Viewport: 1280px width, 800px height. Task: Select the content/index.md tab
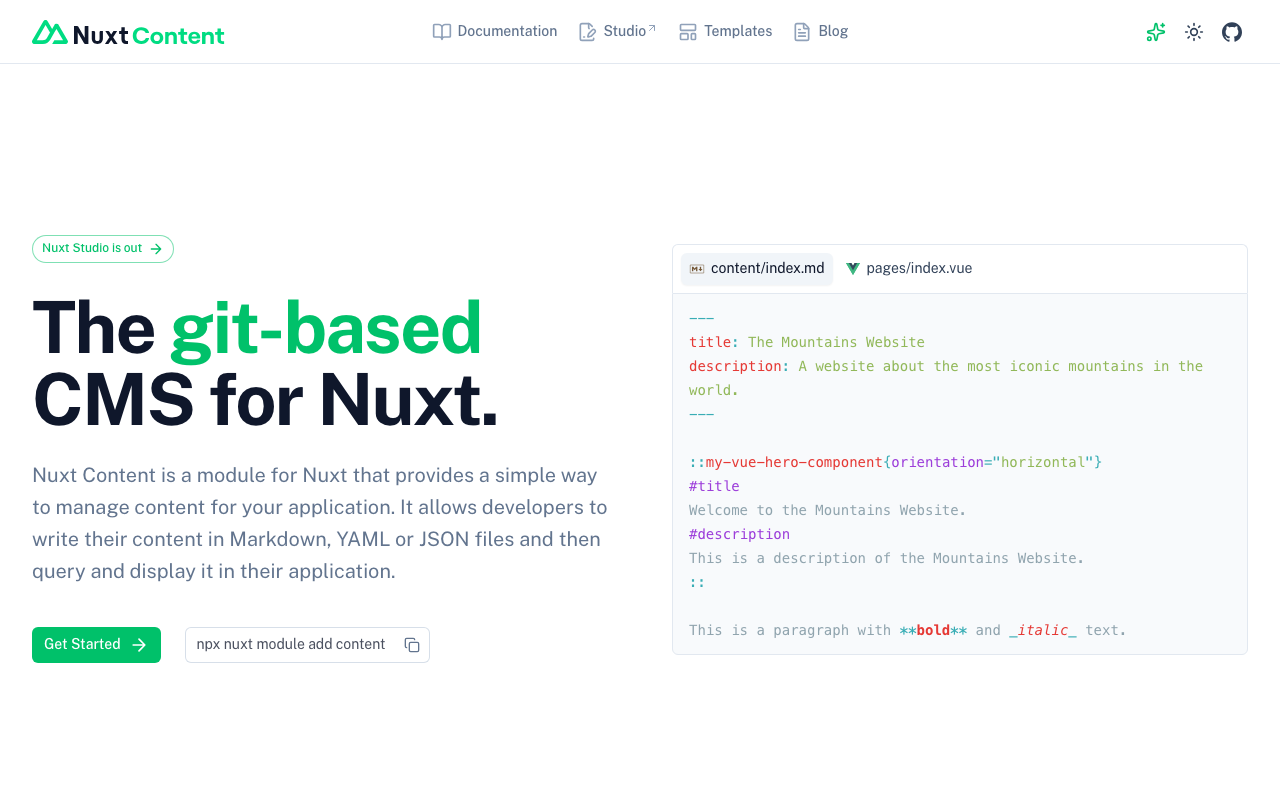tap(756, 268)
